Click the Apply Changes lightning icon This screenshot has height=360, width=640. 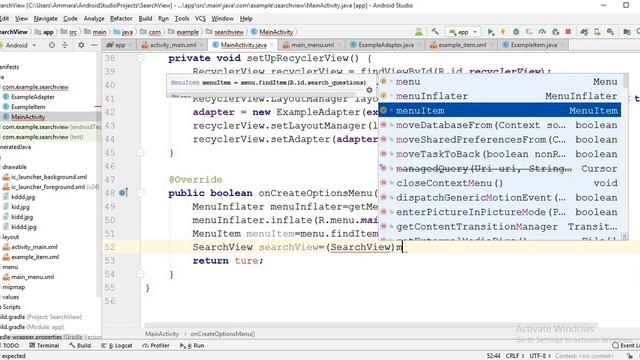tap(503, 32)
